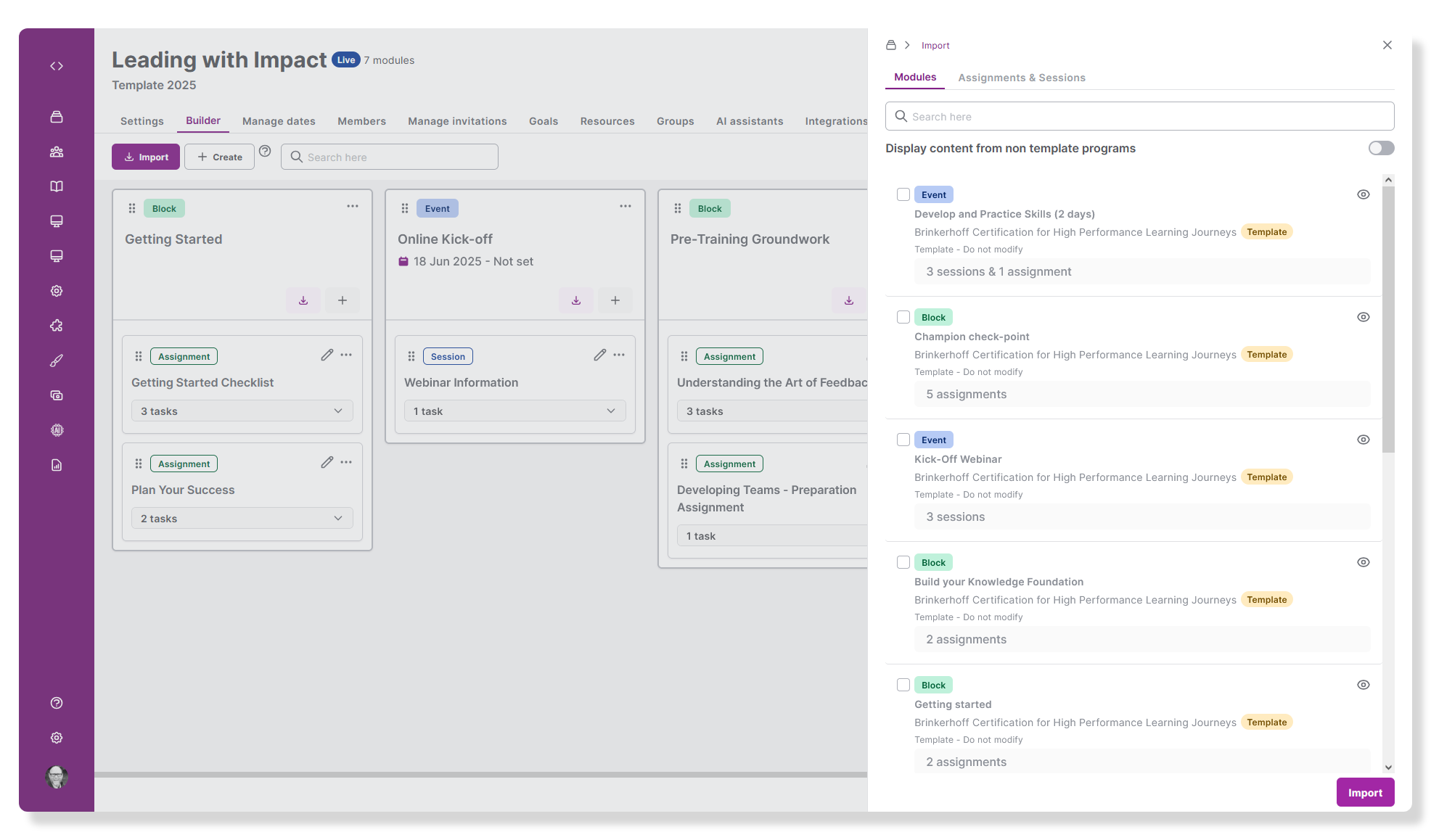Click the puzzle-piece integrations icon in the sidebar
The width and height of the screenshot is (1431, 840).
coord(57,326)
